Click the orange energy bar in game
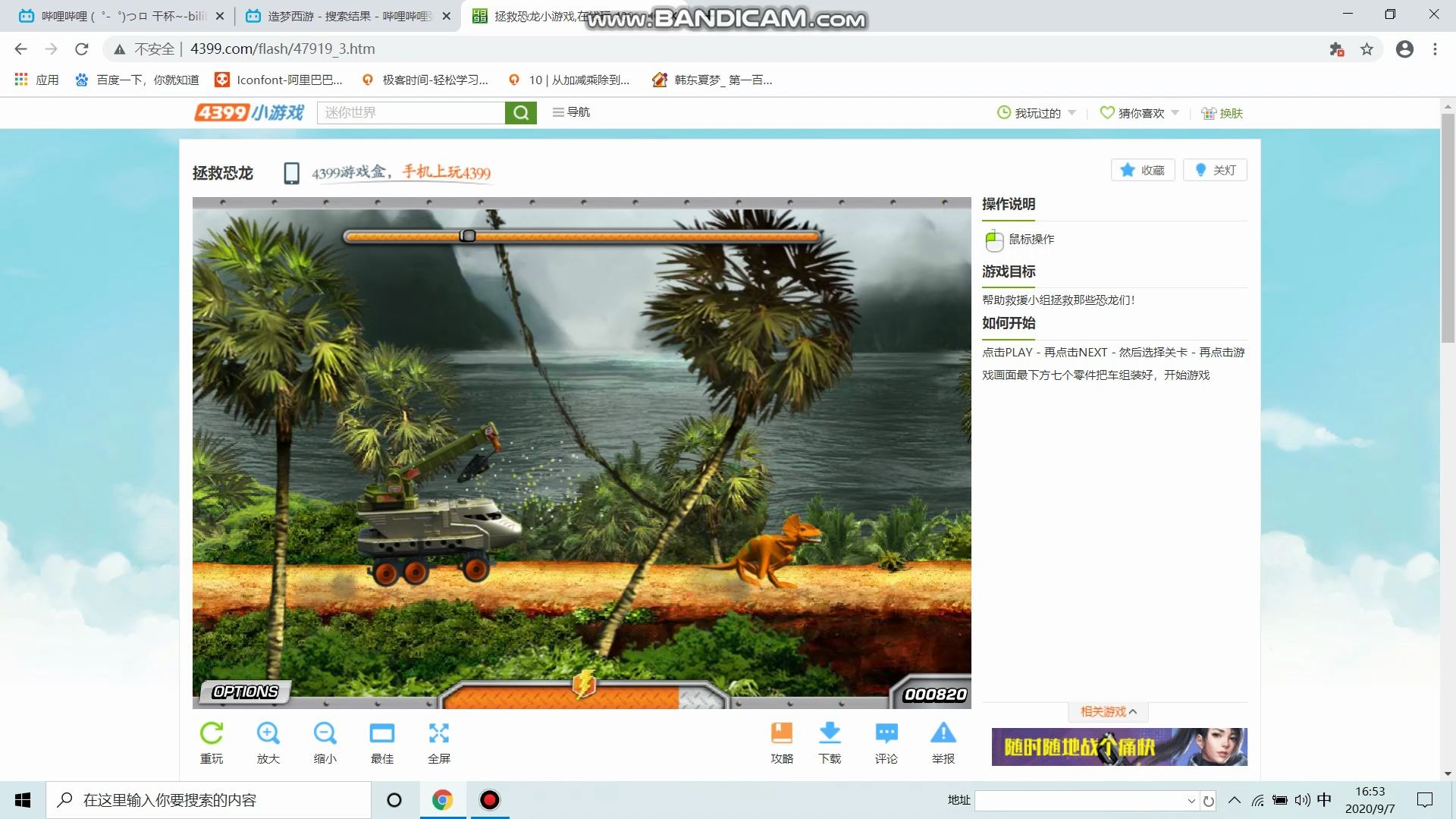This screenshot has height=819, width=1456. coord(561,697)
